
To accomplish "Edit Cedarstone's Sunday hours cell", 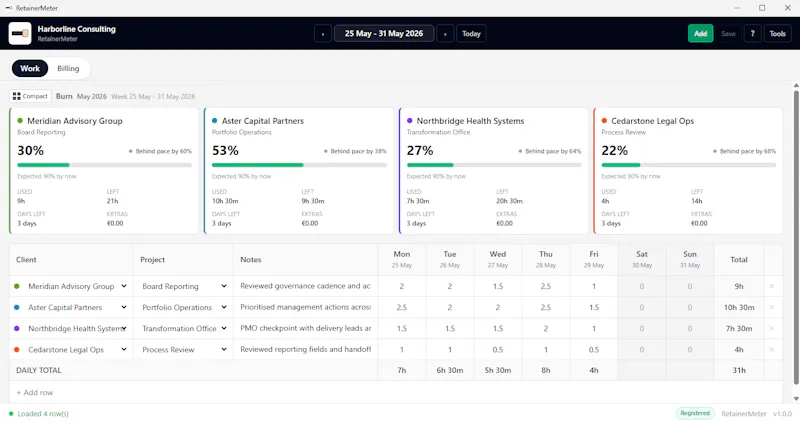I will pyautogui.click(x=690, y=350).
